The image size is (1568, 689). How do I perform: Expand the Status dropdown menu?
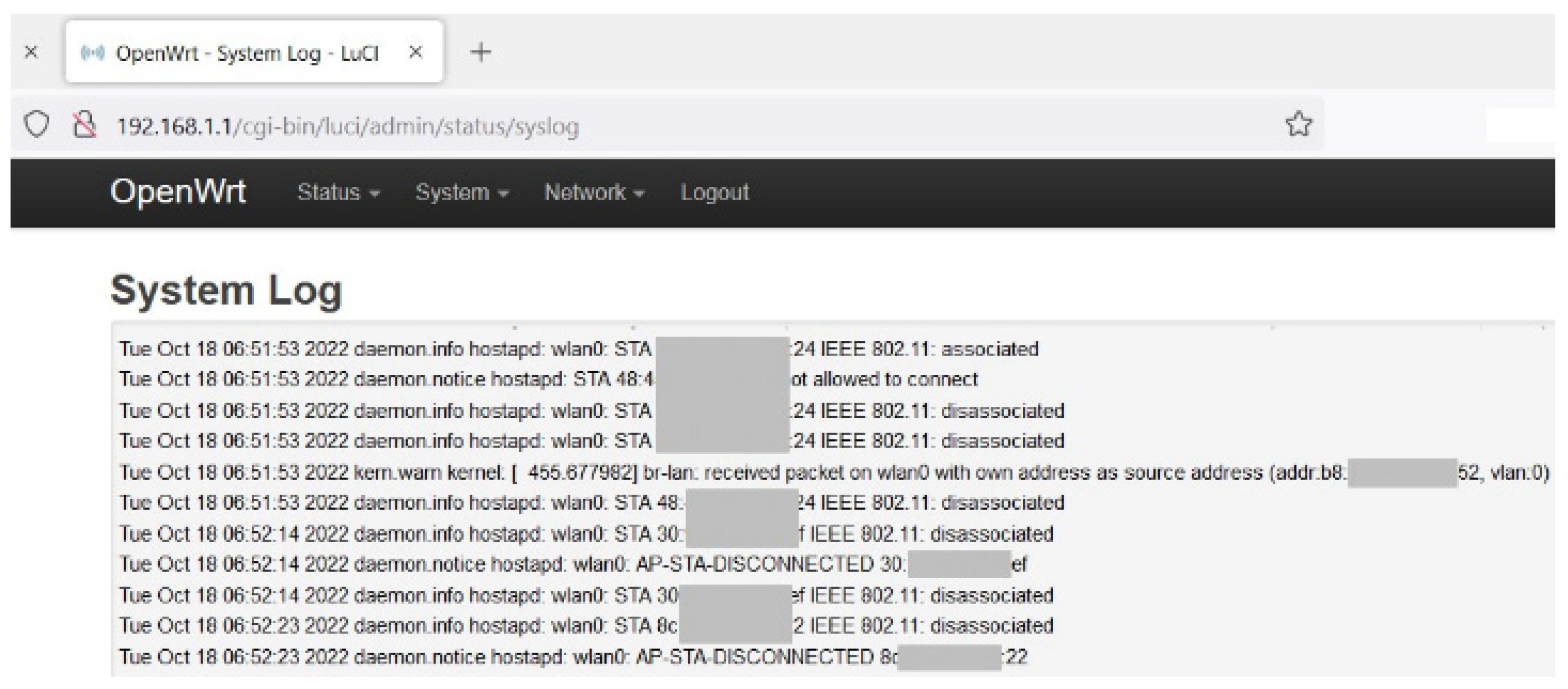tap(338, 193)
